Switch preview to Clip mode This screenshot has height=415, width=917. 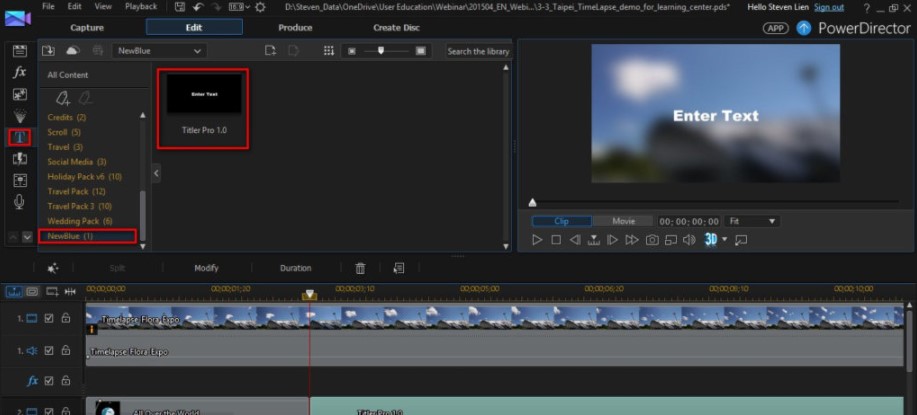pos(561,222)
